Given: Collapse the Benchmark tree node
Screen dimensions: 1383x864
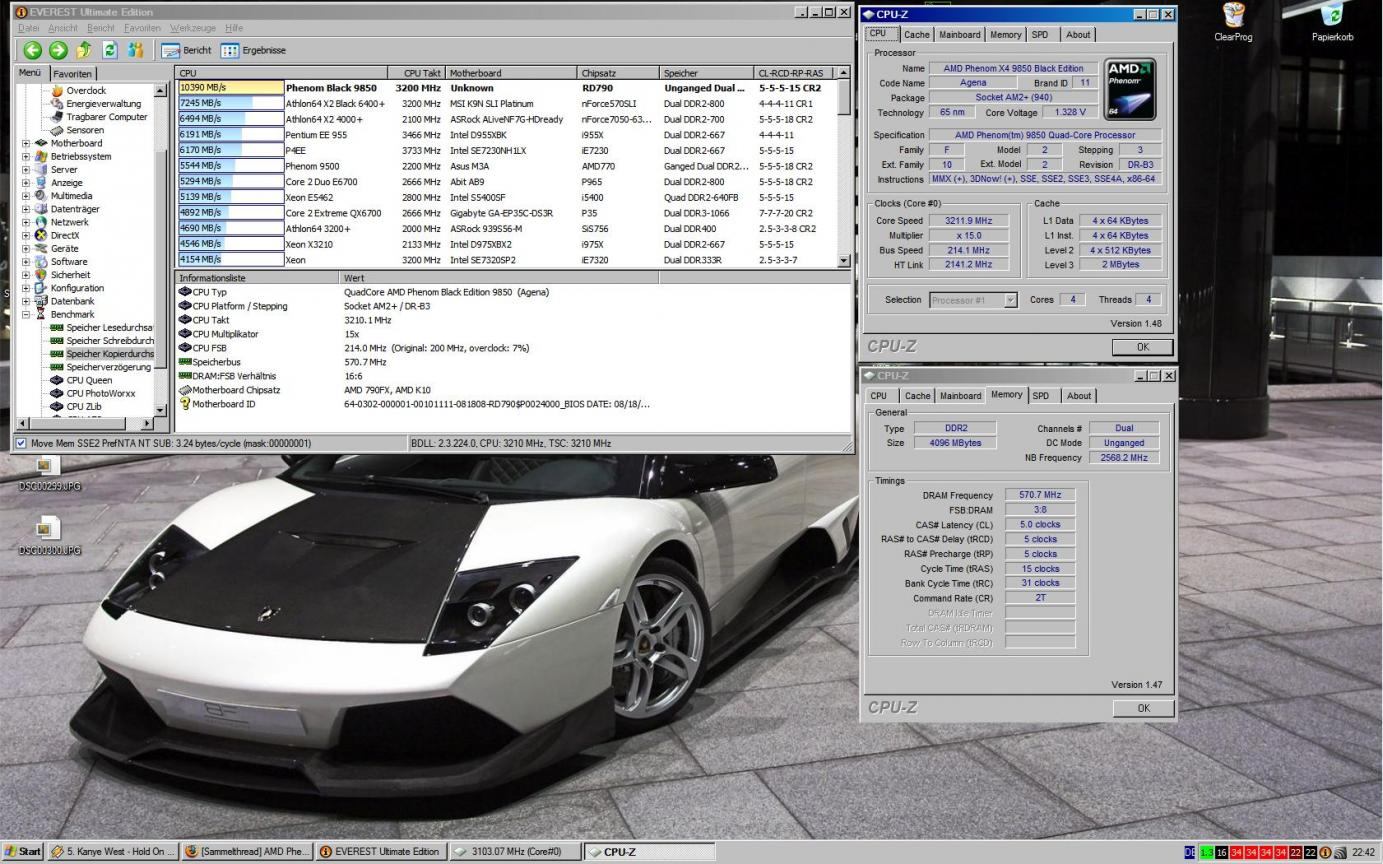Looking at the screenshot, I should click(26, 314).
